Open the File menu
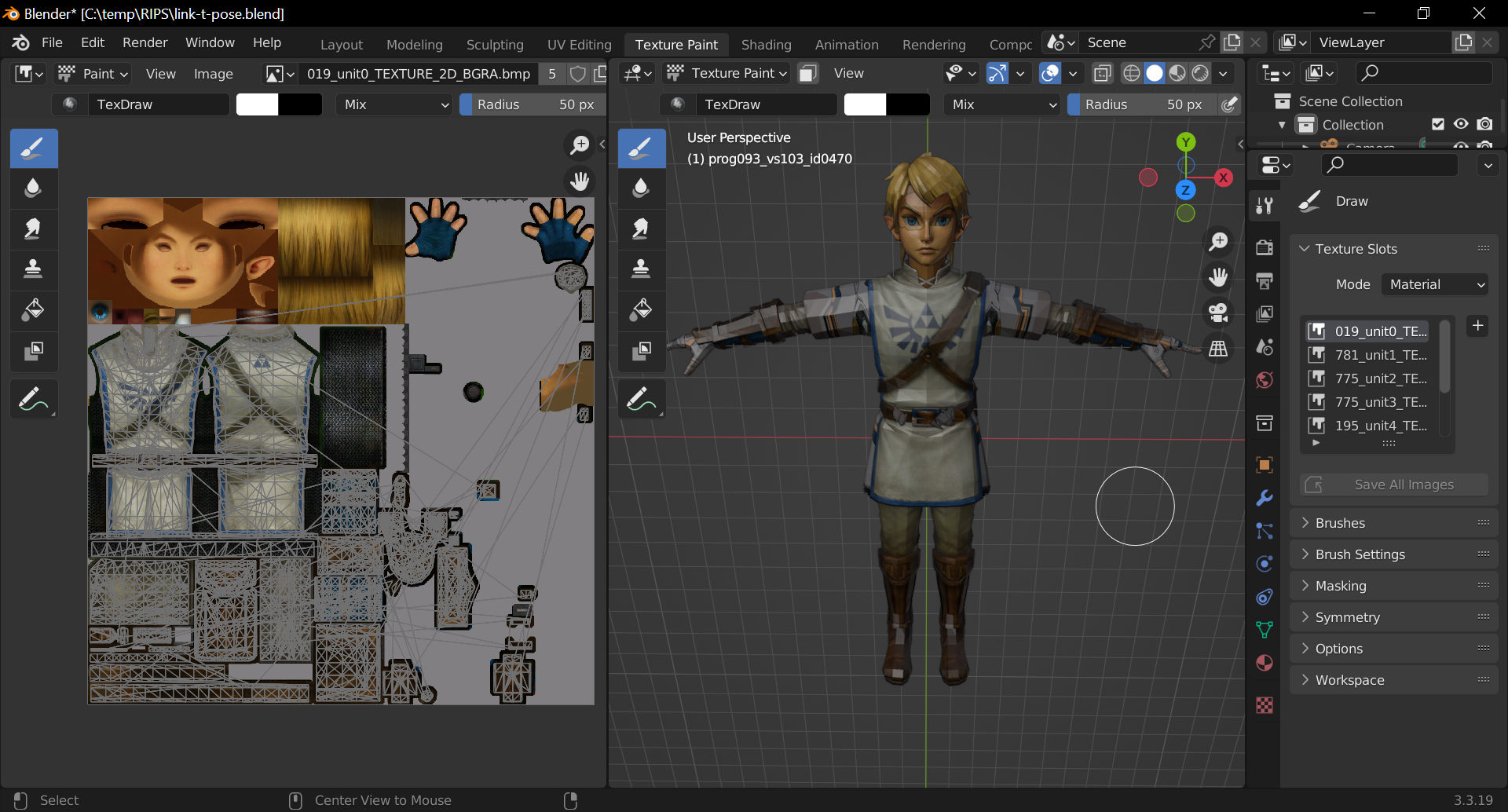1508x812 pixels. (x=52, y=42)
